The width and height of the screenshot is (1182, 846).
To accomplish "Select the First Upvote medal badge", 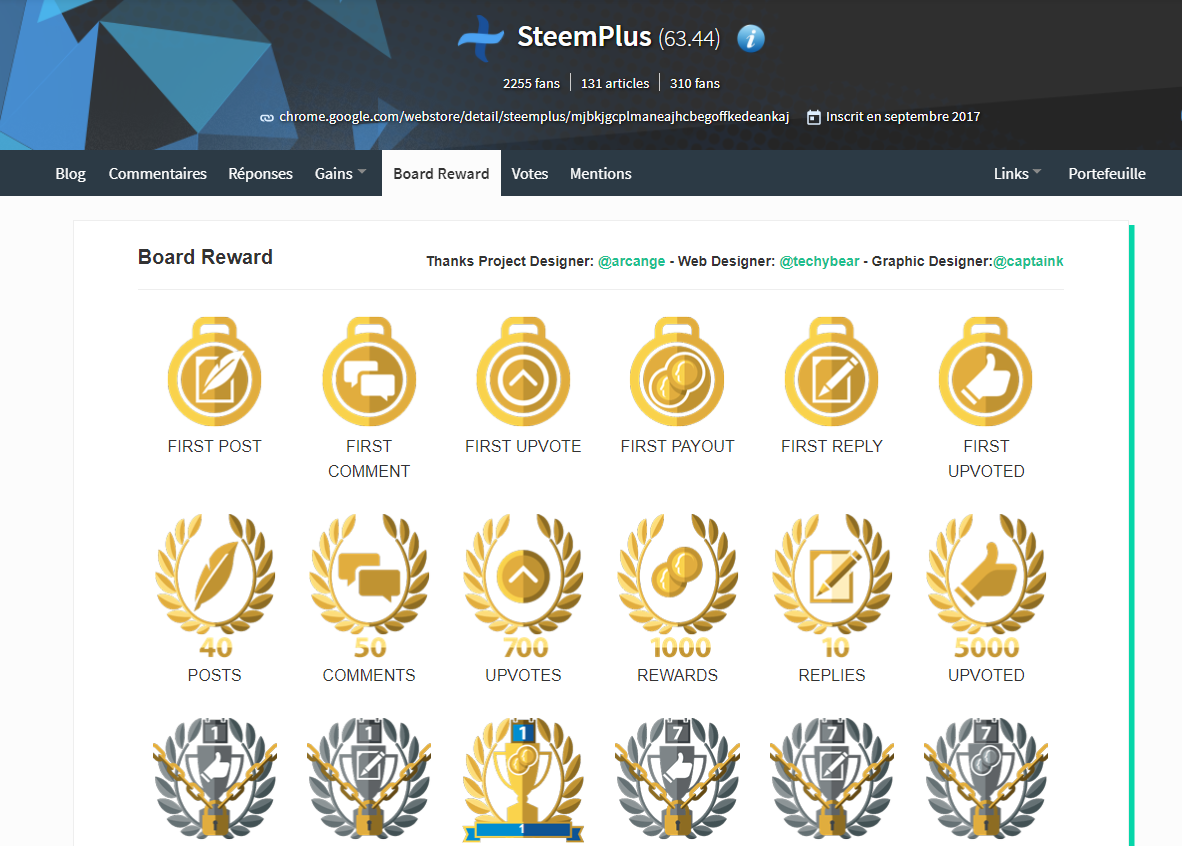I will (x=523, y=372).
